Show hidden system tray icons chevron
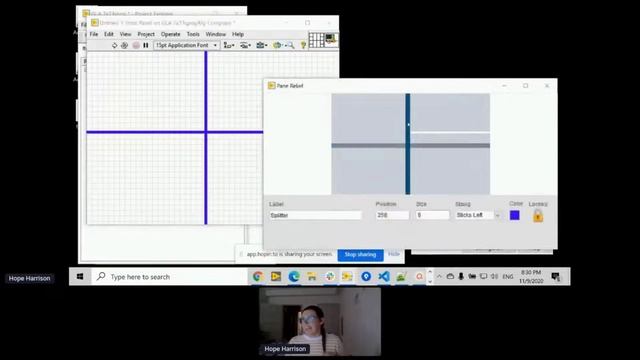The width and height of the screenshot is (640, 360). pos(439,277)
